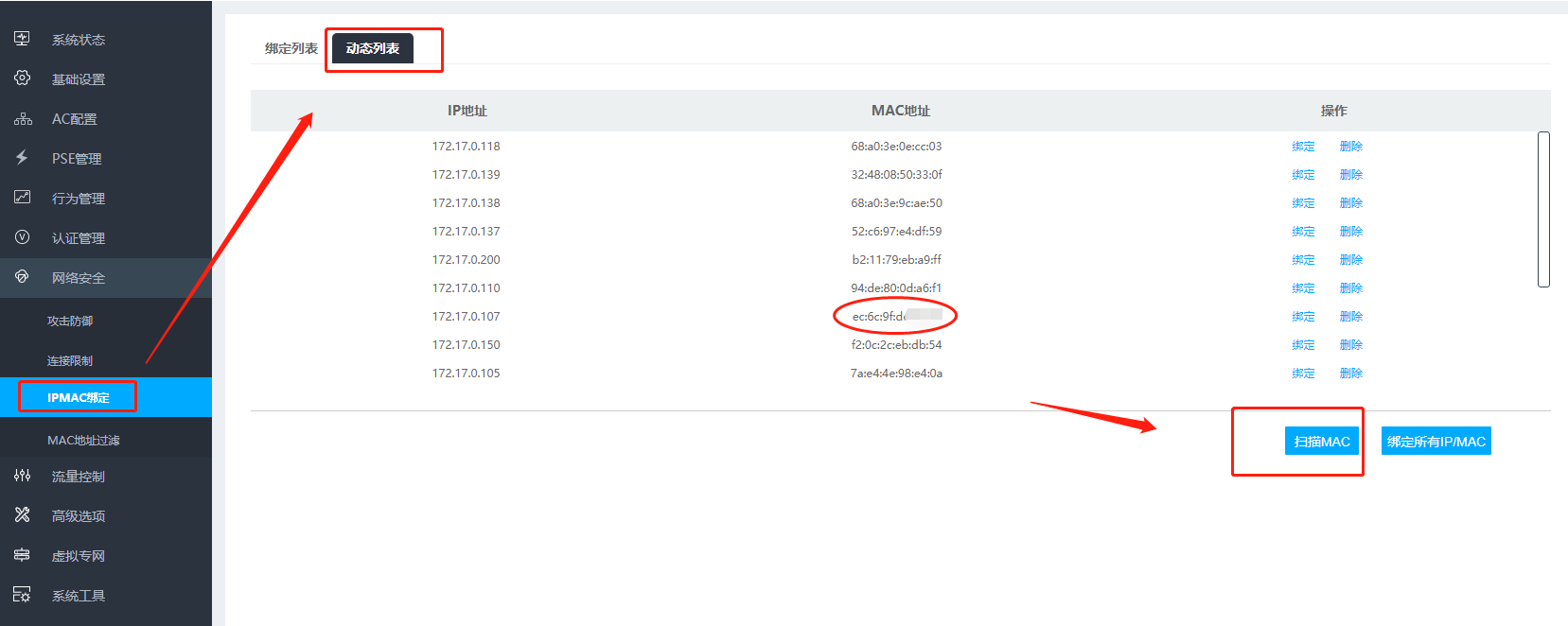Delete the entry for IP 172.17.0.200
1568x626 pixels.
(1350, 260)
